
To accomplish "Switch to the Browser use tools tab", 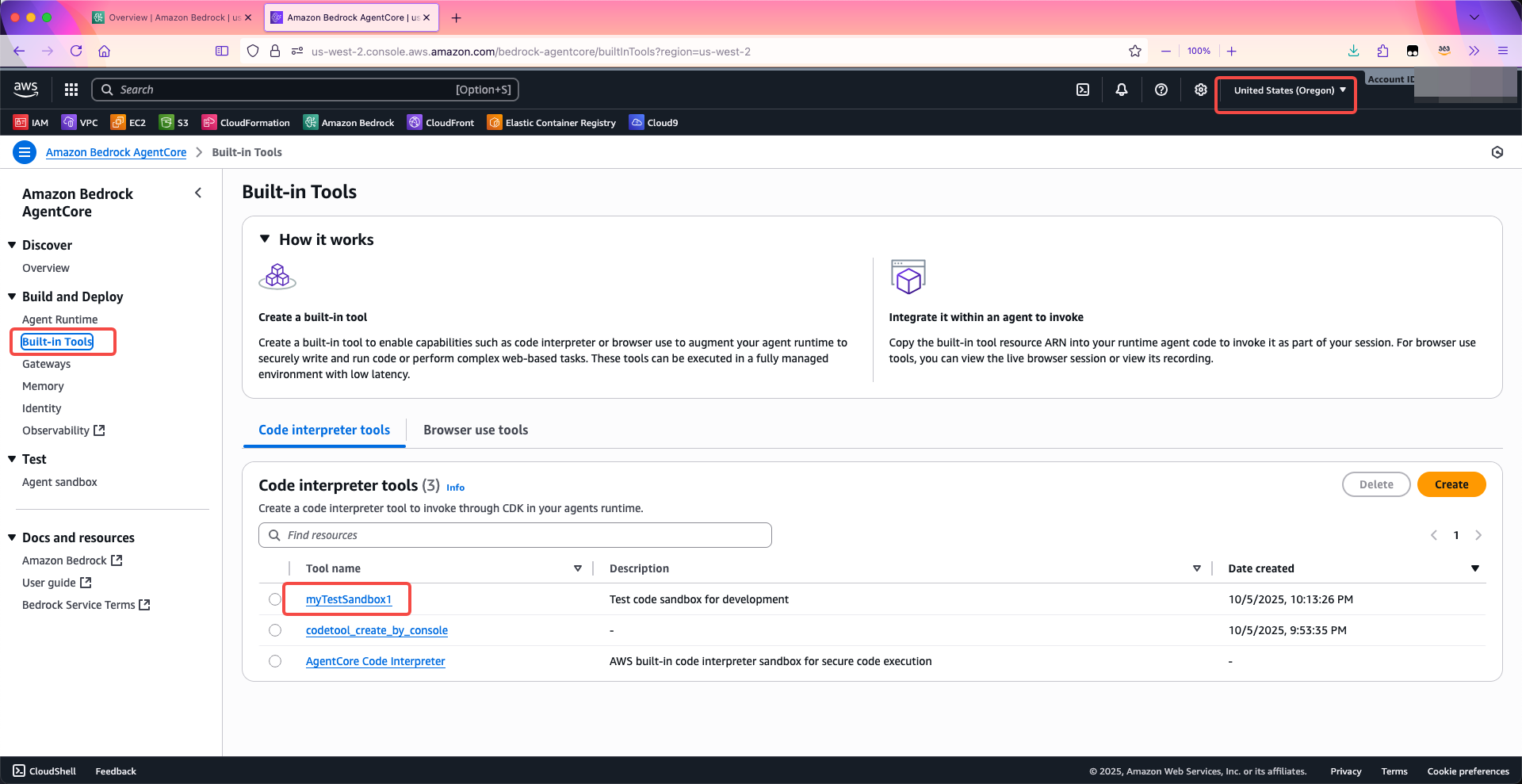I will tap(476, 430).
